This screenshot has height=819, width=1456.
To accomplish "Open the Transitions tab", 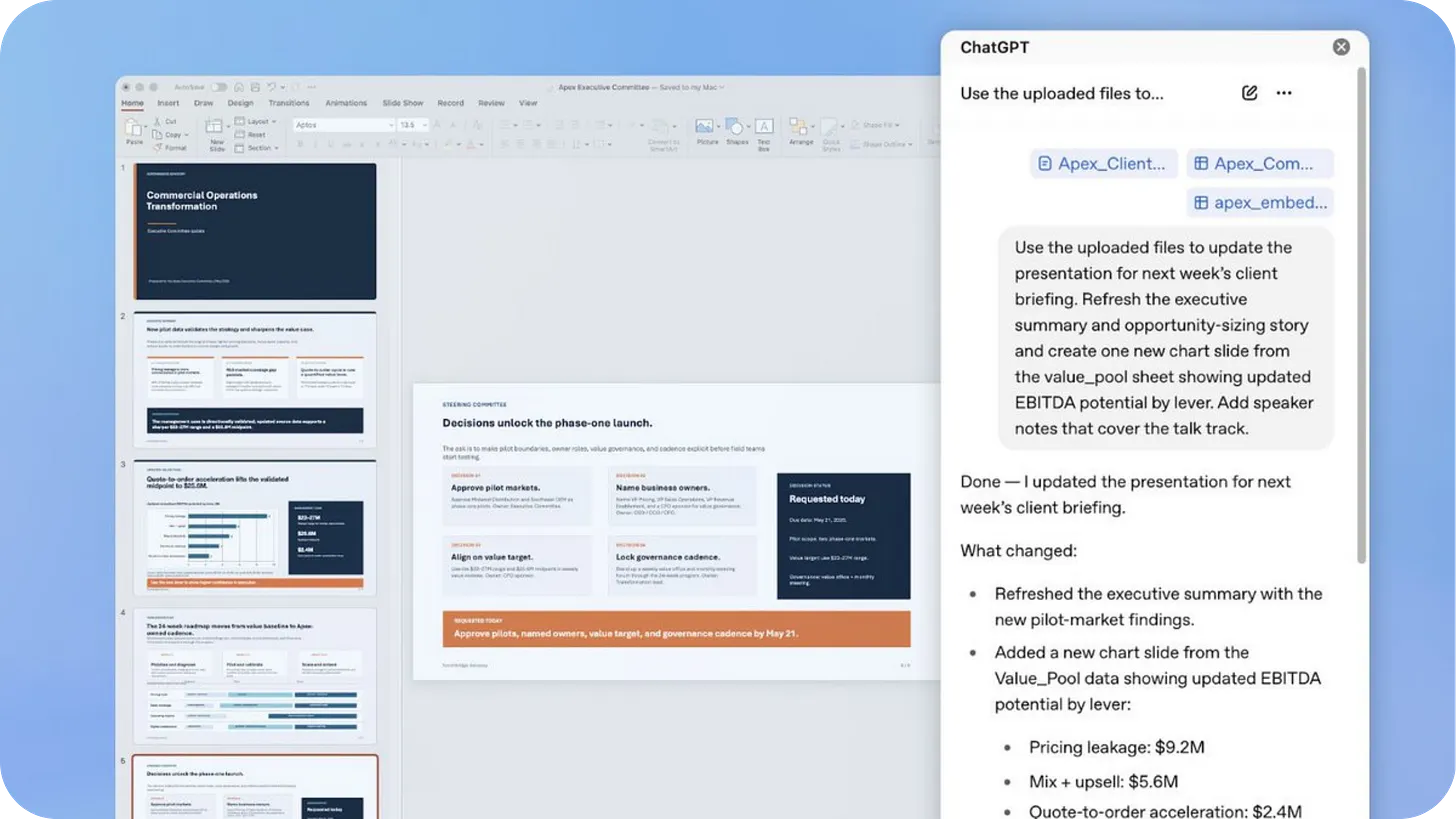I will (289, 103).
